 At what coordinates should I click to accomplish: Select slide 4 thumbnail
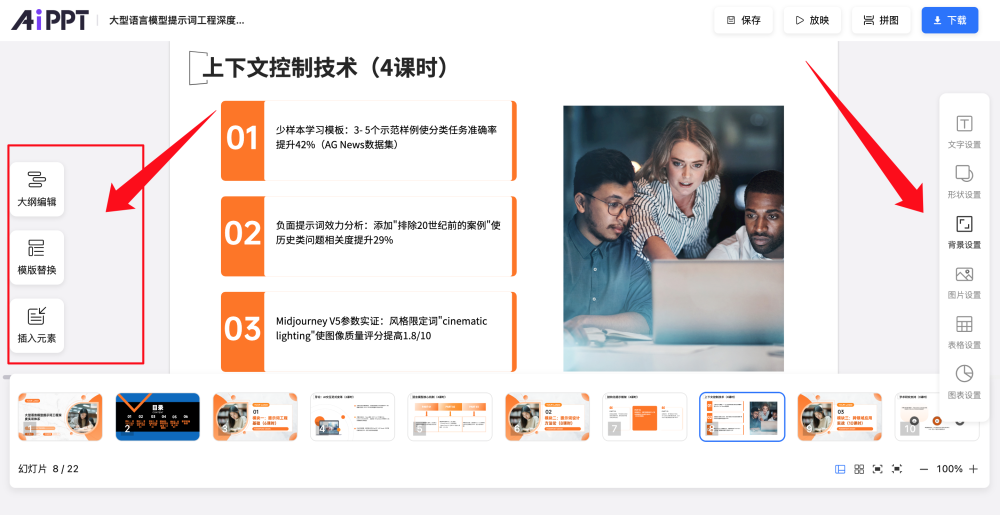(353, 417)
